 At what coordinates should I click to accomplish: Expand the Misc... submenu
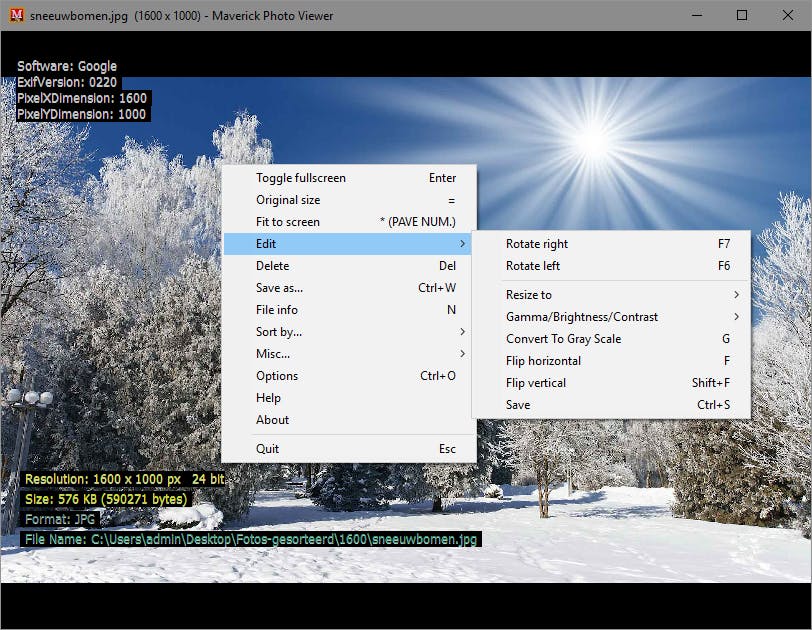pos(349,354)
